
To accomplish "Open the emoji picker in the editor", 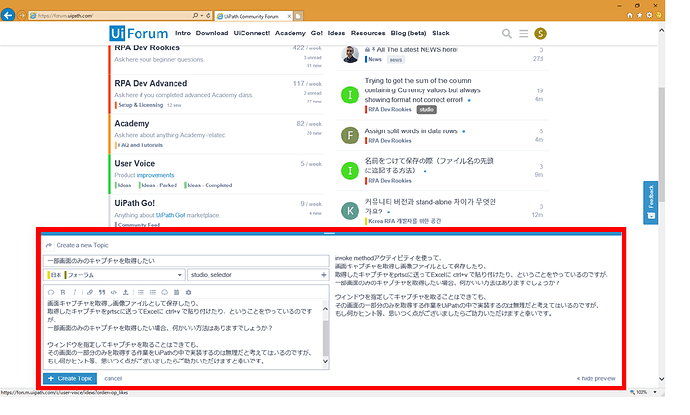I will tap(165, 292).
